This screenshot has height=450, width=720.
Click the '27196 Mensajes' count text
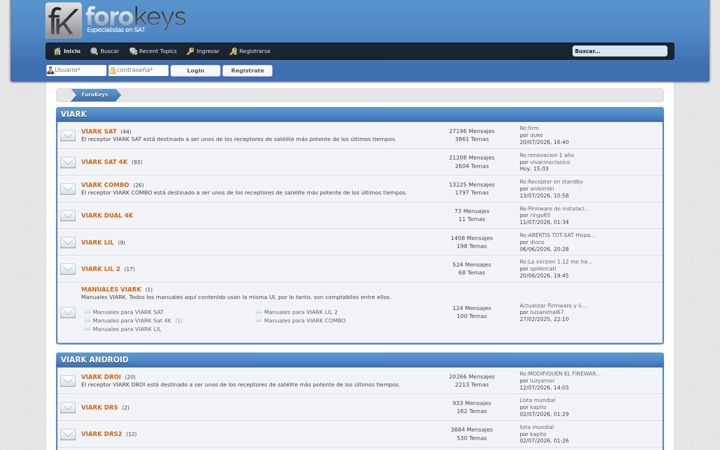point(472,131)
